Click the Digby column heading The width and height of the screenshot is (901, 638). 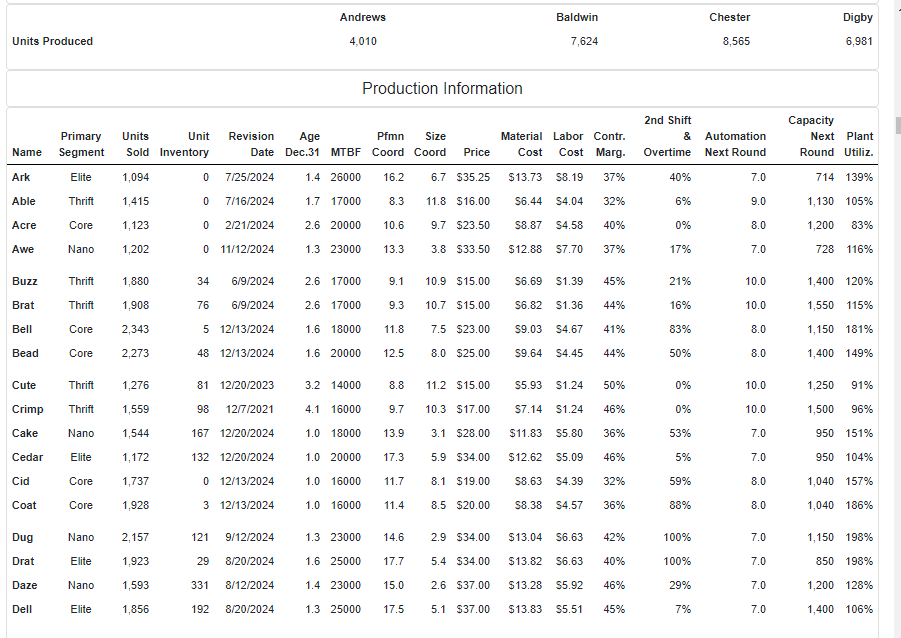[x=857, y=17]
